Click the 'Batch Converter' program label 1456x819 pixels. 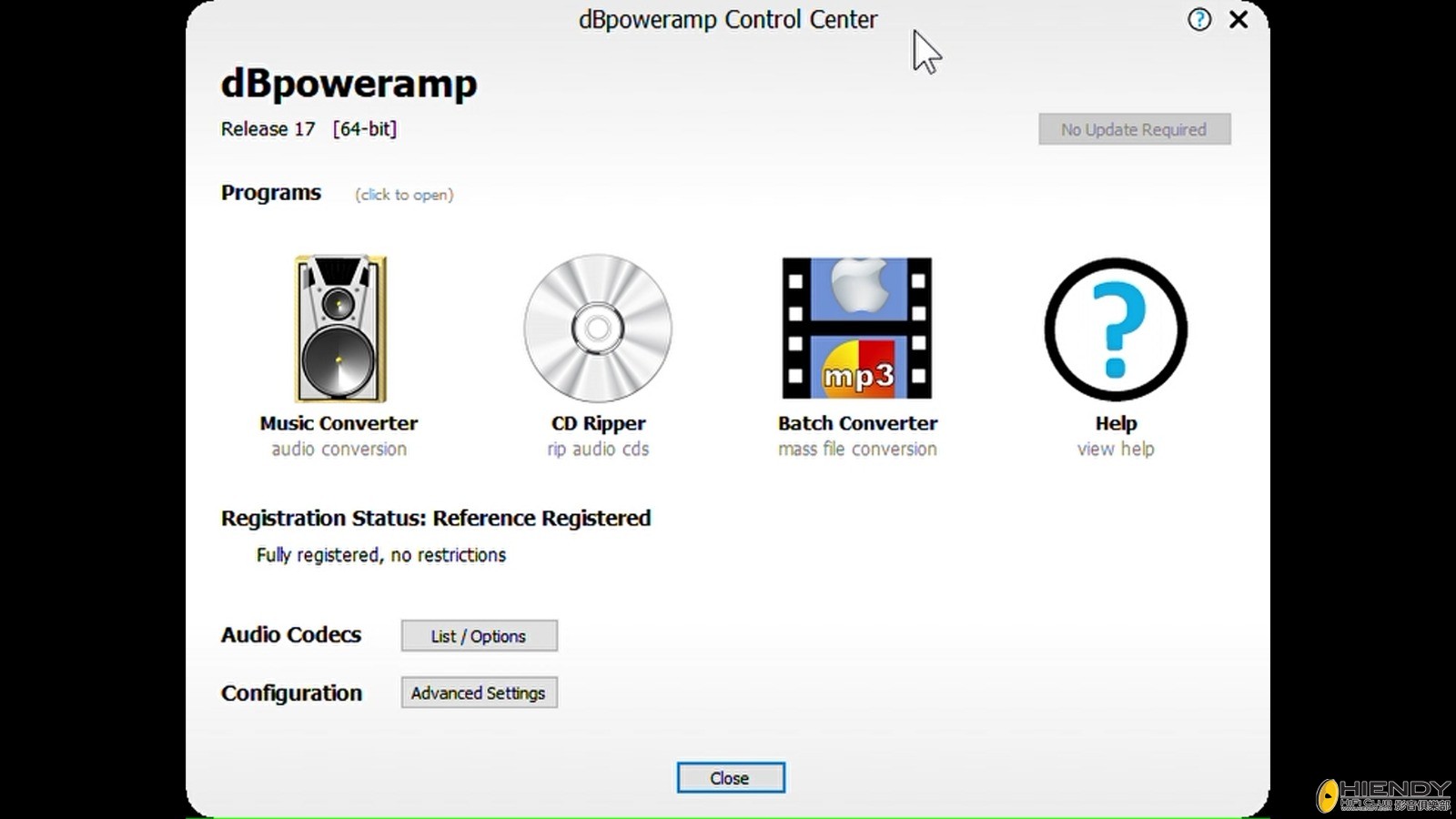[857, 423]
